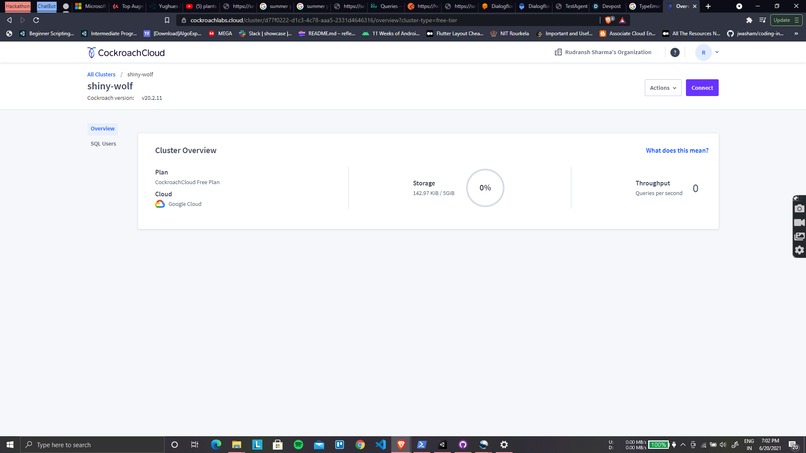806x453 pixels.
Task: Open Trello from taskbar
Action: tap(339, 445)
